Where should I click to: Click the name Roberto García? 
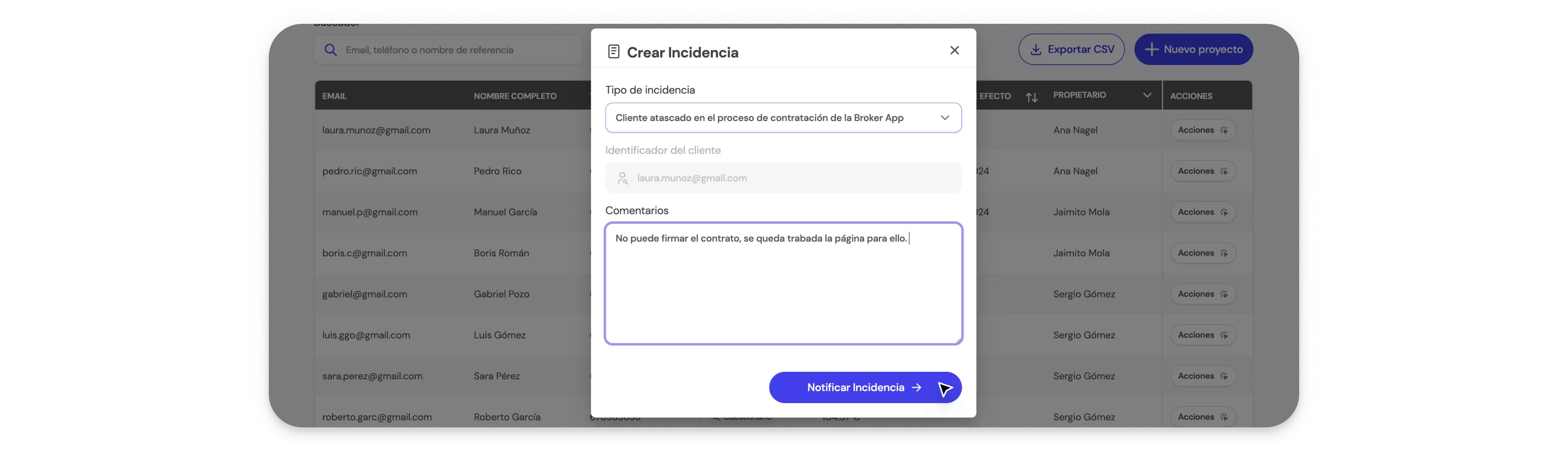(x=507, y=417)
